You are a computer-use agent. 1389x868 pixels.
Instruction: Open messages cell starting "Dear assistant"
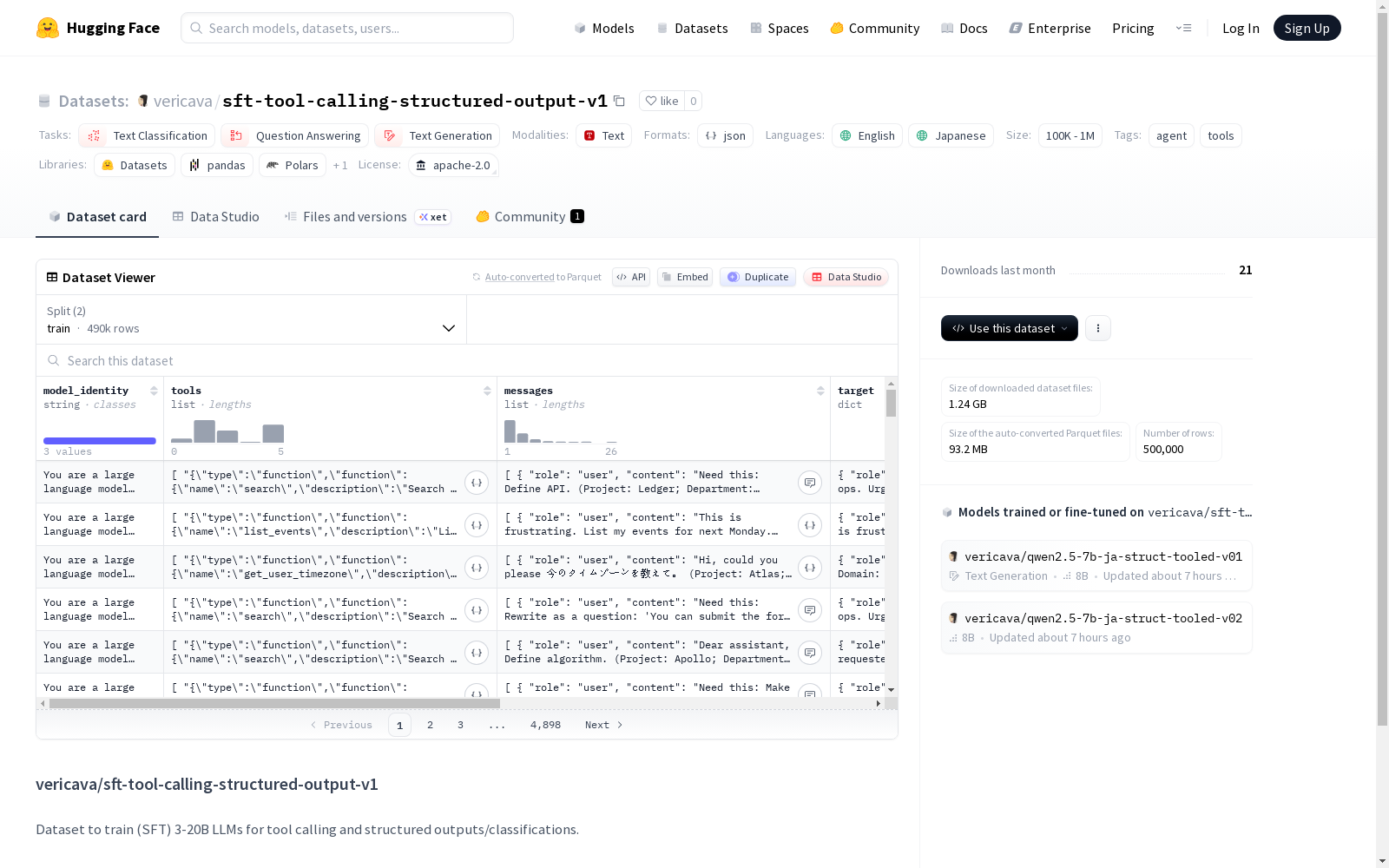[810, 653]
